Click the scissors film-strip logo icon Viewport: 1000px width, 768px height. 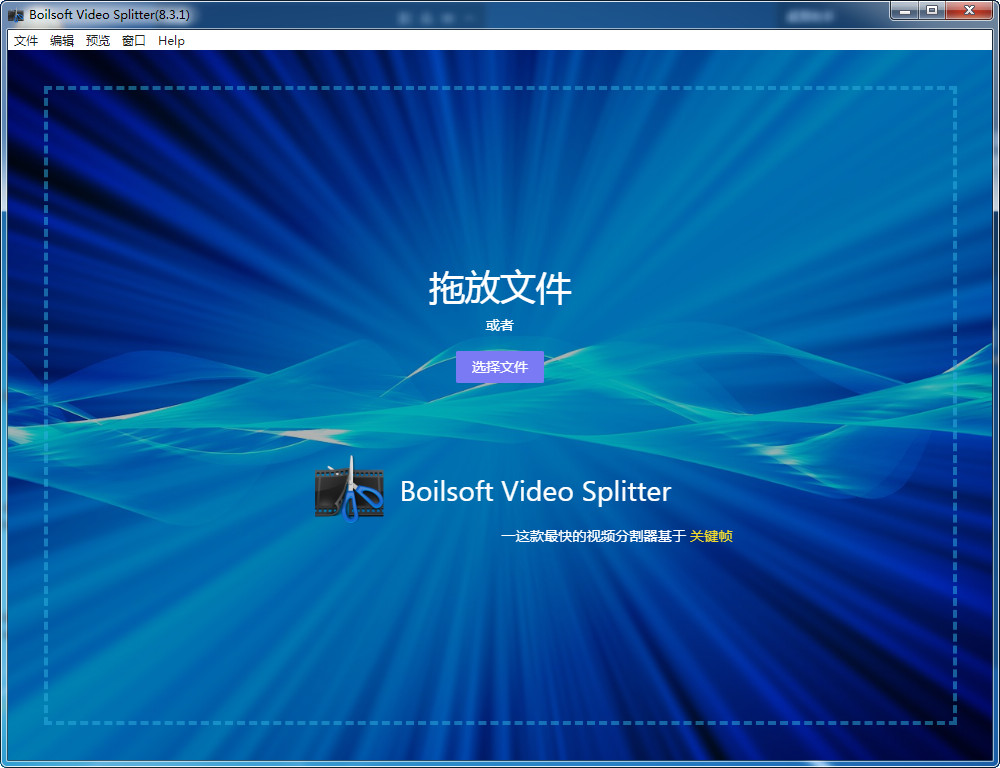349,489
